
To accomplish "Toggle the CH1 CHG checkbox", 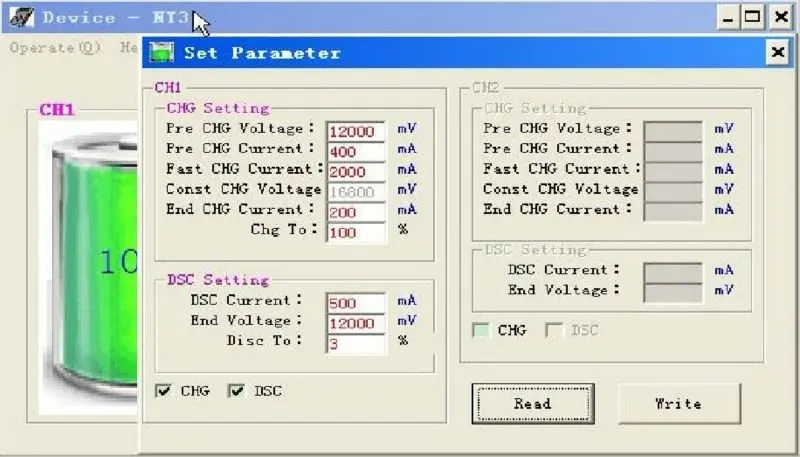I will (163, 391).
